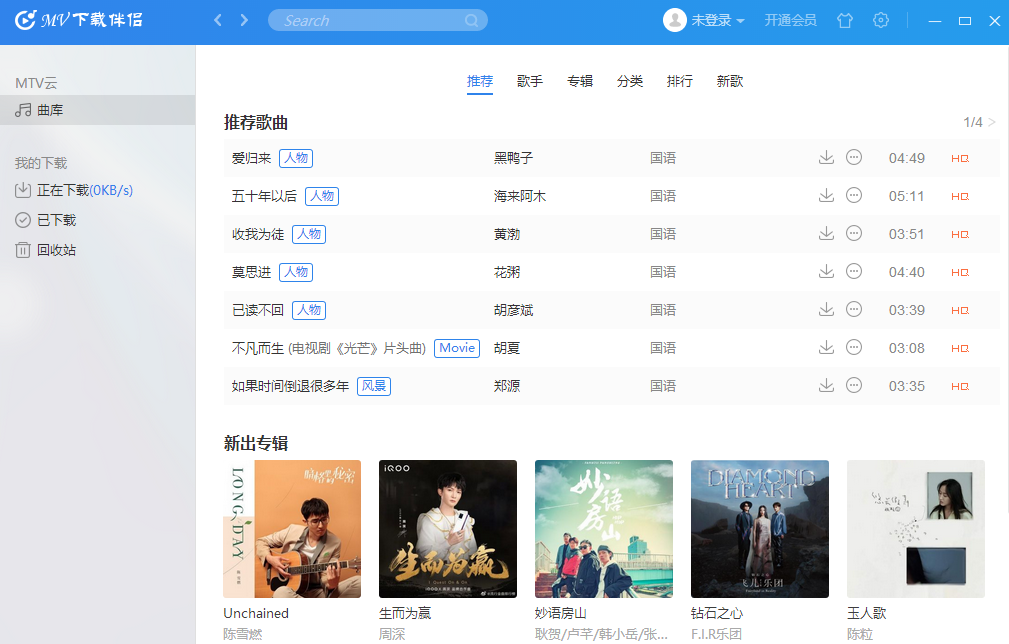Click the MV下载伴侣 logo
1009x644 pixels.
79,20
